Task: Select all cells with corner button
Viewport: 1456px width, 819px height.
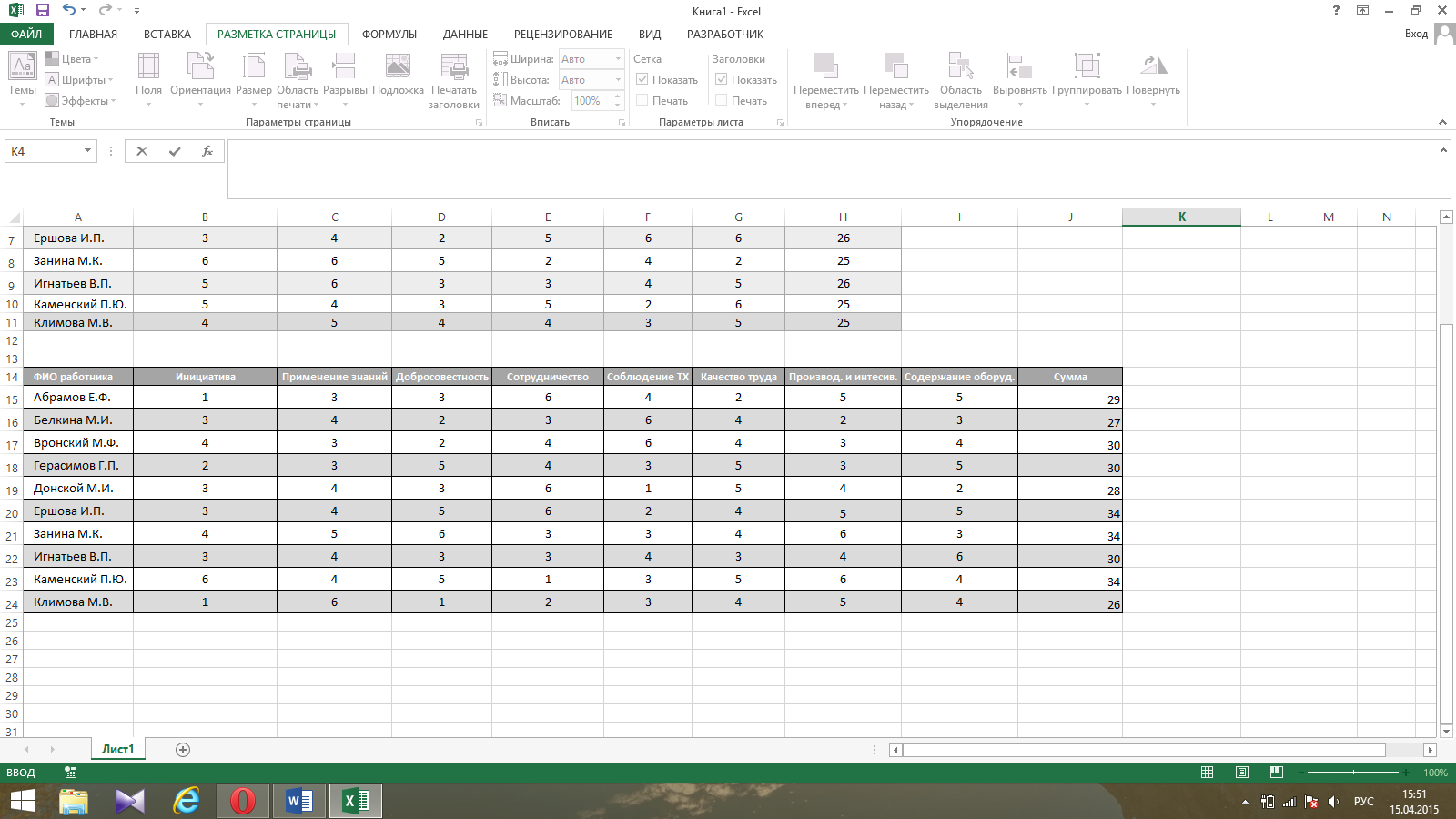Action: 12,217
